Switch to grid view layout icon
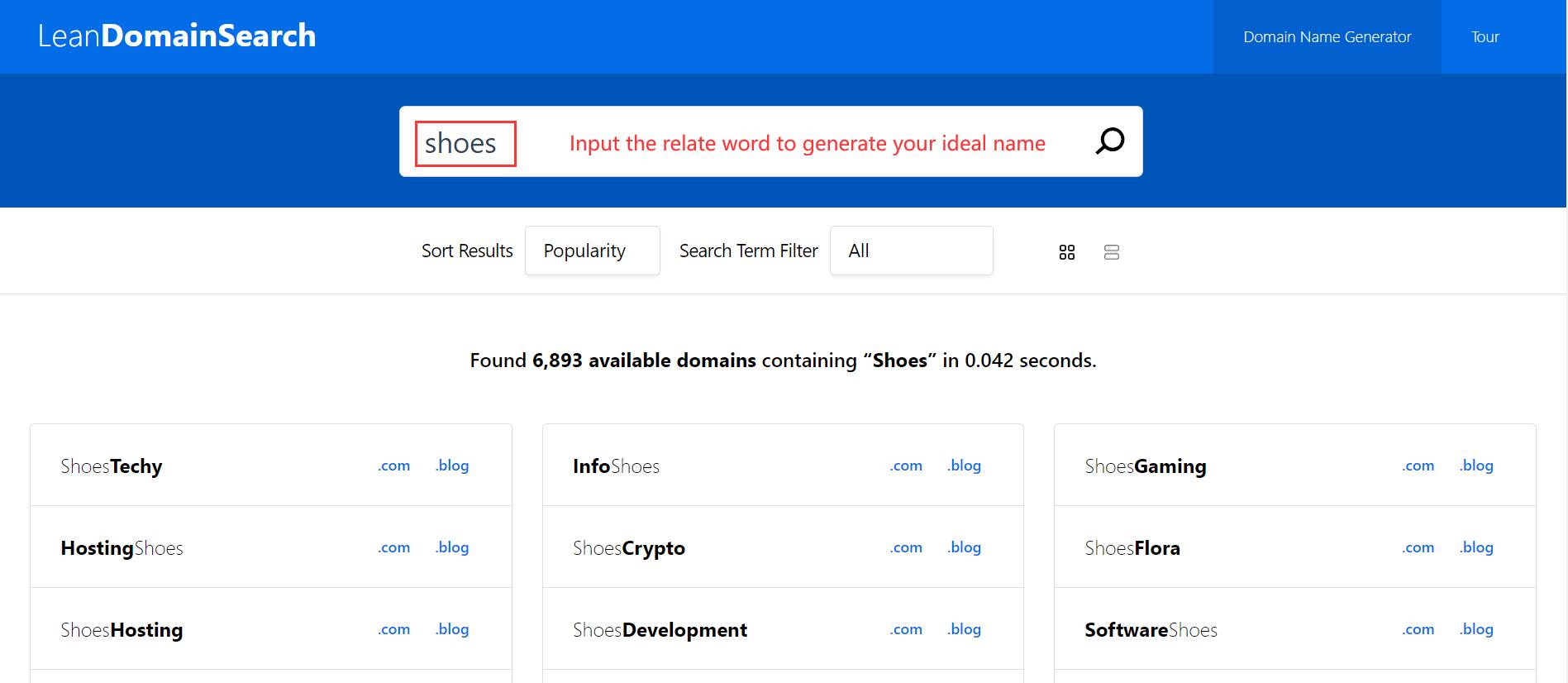This screenshot has height=683, width=1568. (x=1067, y=252)
